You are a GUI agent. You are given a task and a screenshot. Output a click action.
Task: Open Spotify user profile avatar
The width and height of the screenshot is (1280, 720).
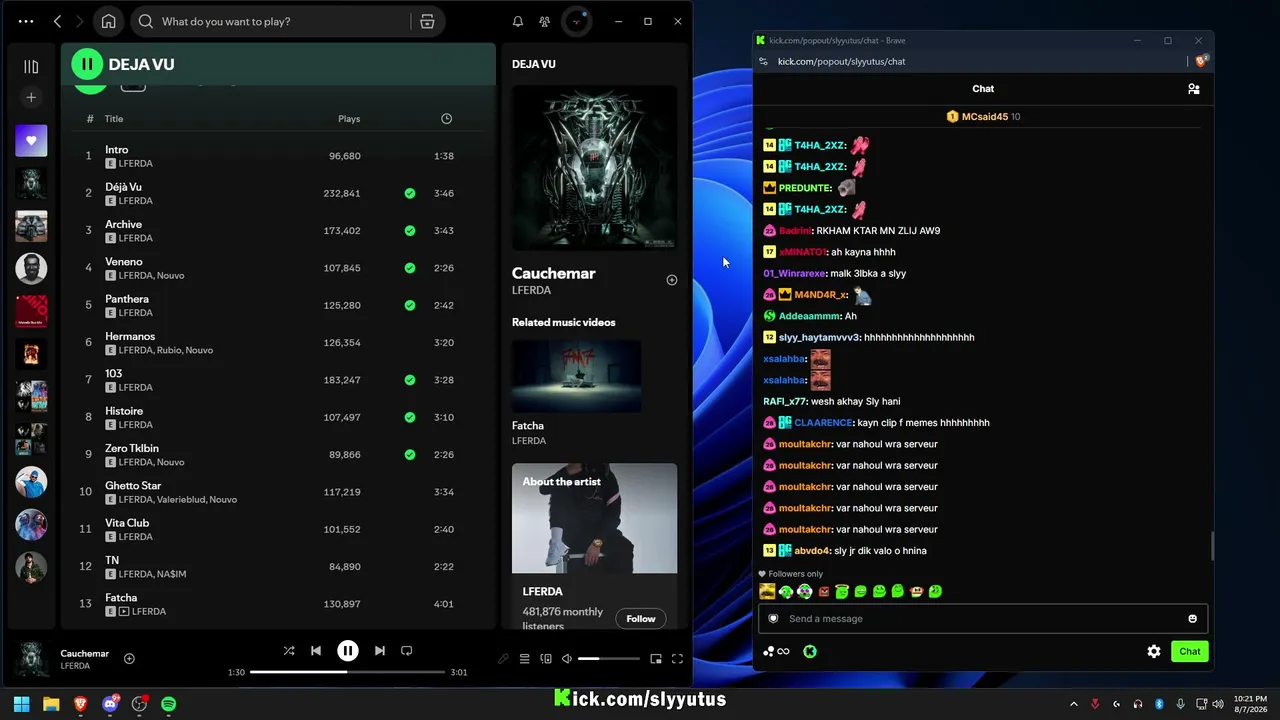click(577, 21)
